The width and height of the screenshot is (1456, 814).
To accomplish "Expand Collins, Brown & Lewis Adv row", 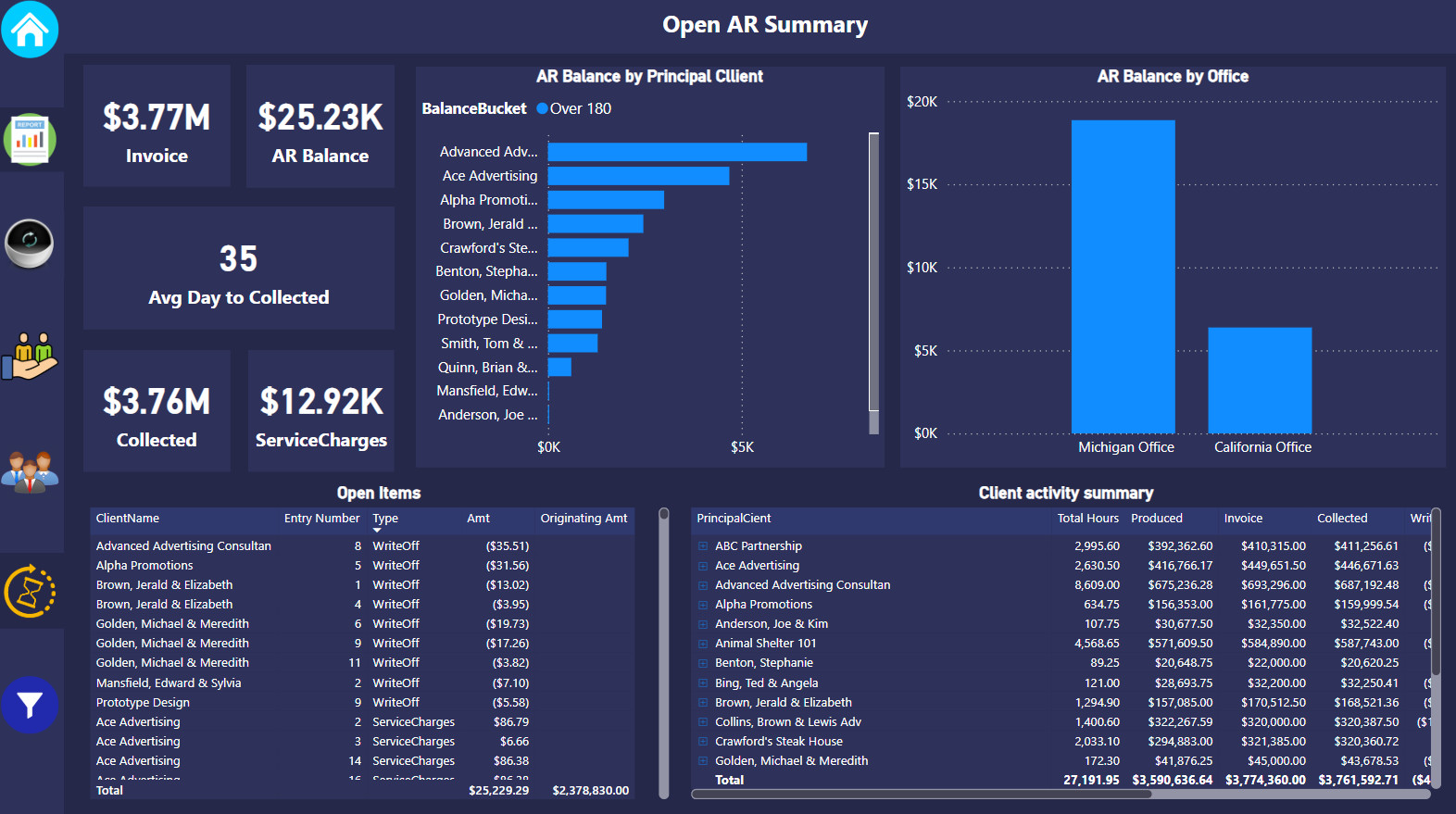I will pyautogui.click(x=703, y=722).
